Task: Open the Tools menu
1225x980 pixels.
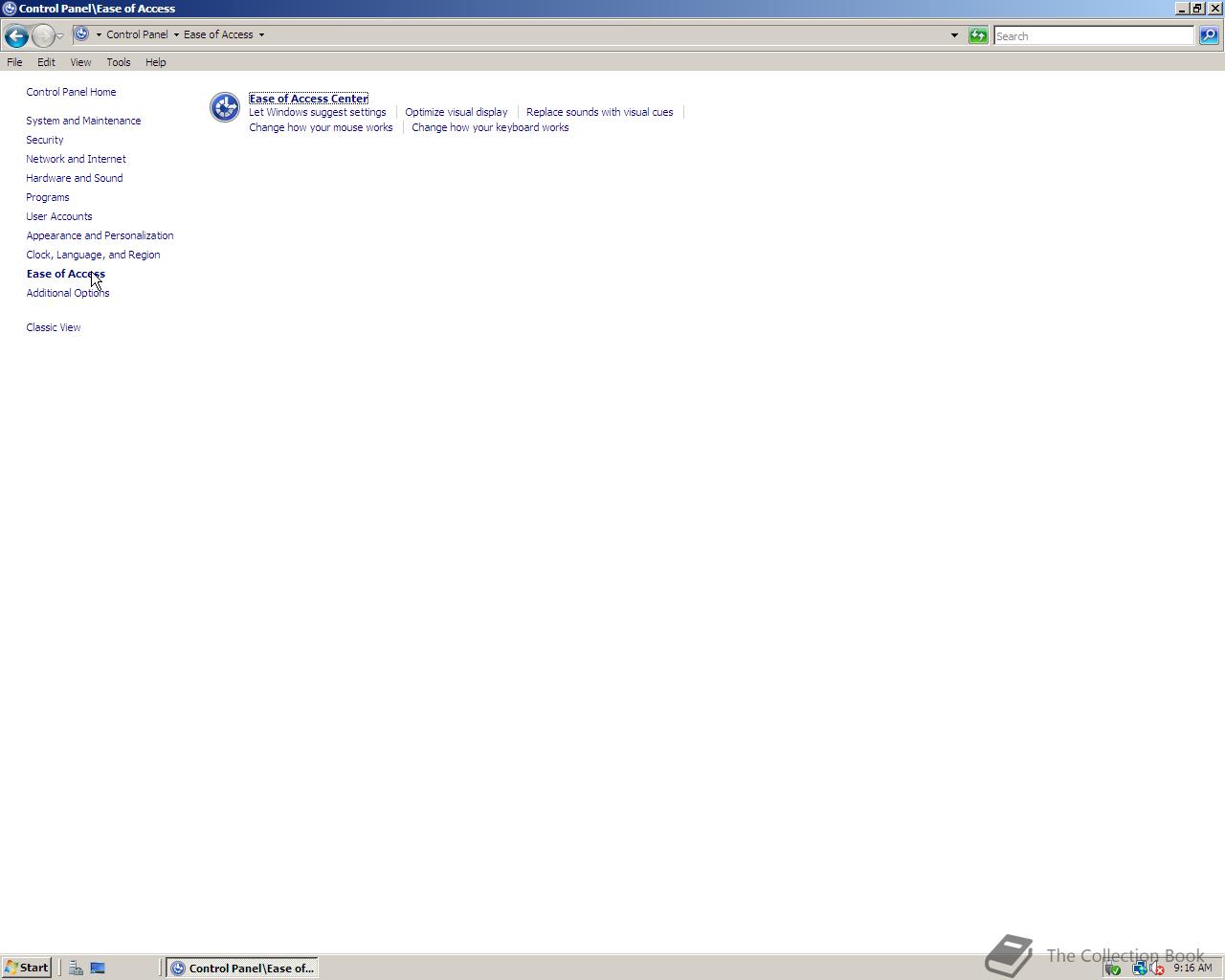Action: 119,62
